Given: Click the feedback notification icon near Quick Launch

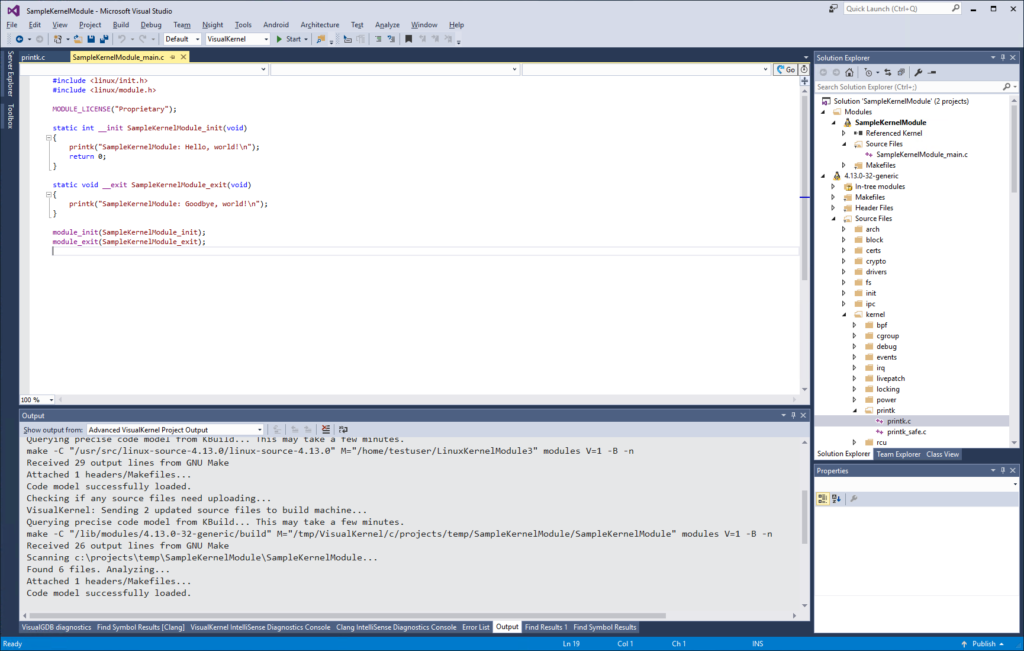Looking at the screenshot, I should pos(833,8).
